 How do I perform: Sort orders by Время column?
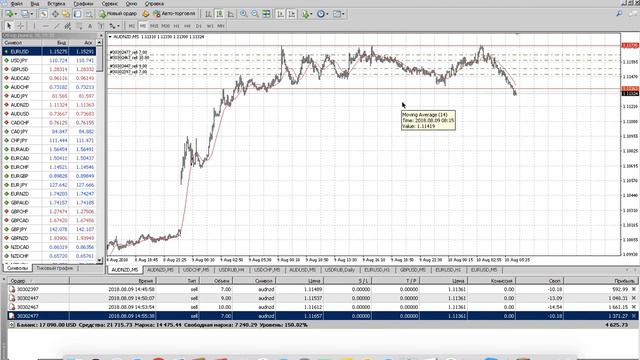(x=113, y=281)
